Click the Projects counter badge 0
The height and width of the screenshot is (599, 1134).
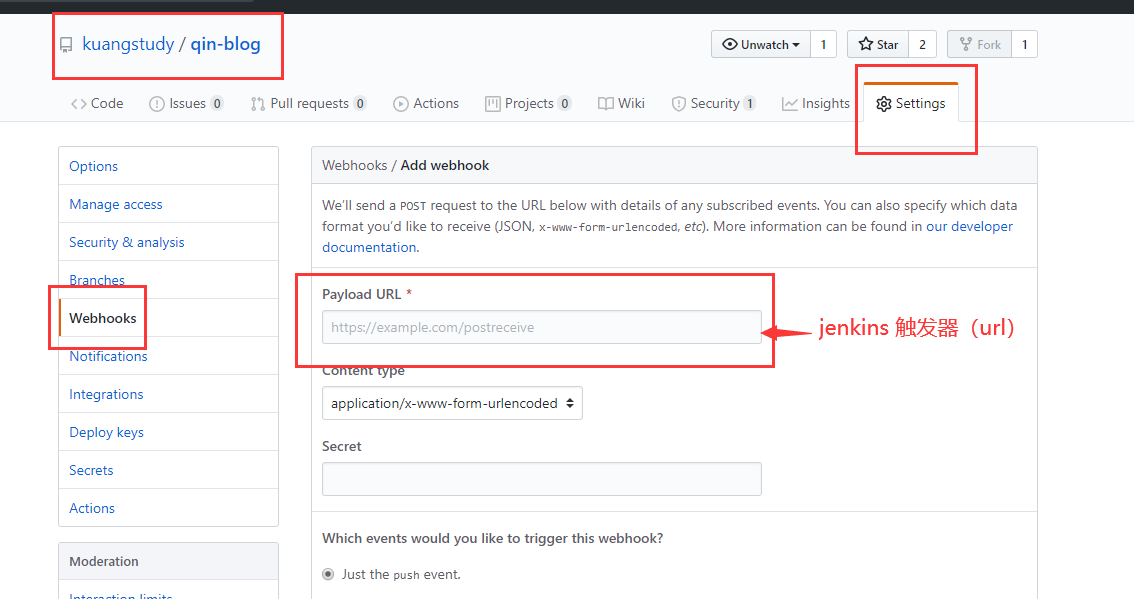click(564, 103)
